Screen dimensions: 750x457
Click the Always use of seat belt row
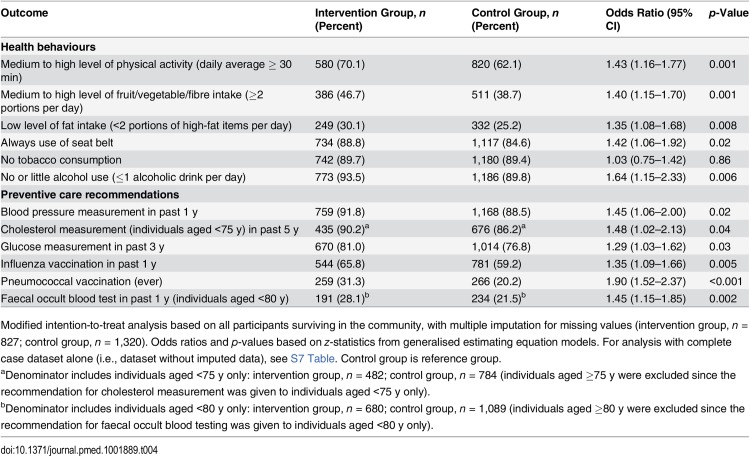click(375, 143)
